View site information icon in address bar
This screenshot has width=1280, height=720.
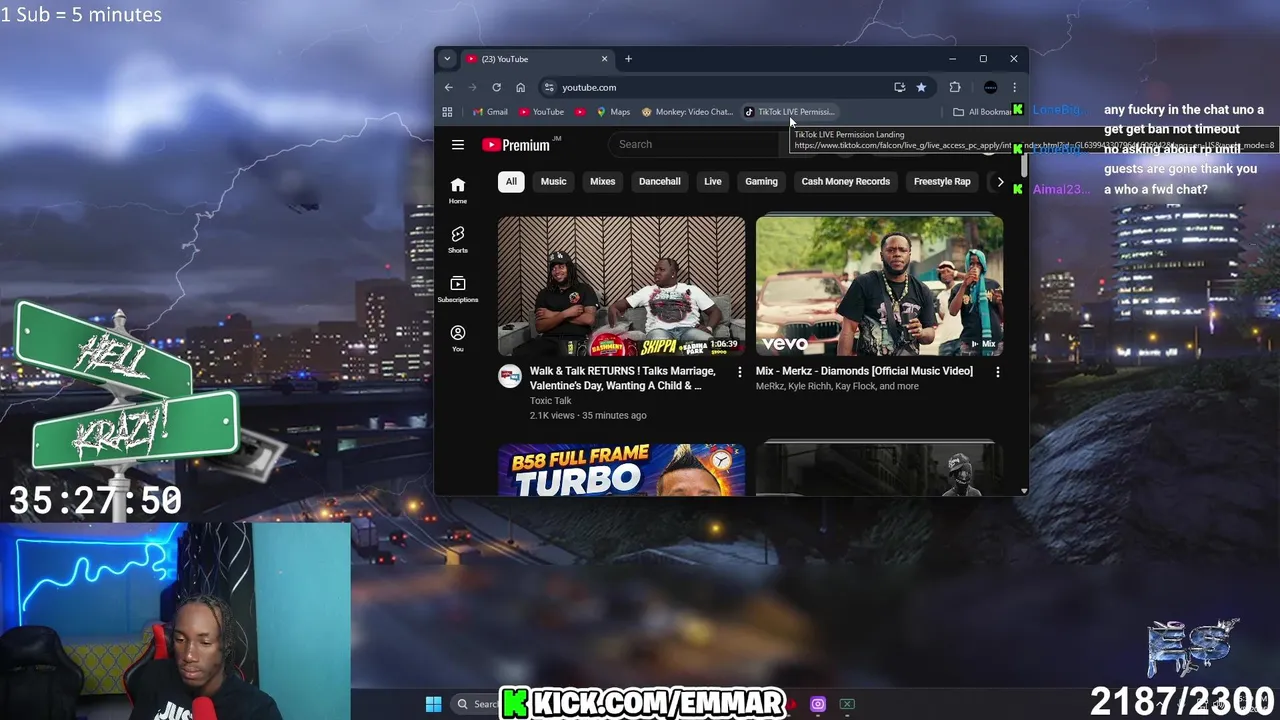pyautogui.click(x=549, y=87)
